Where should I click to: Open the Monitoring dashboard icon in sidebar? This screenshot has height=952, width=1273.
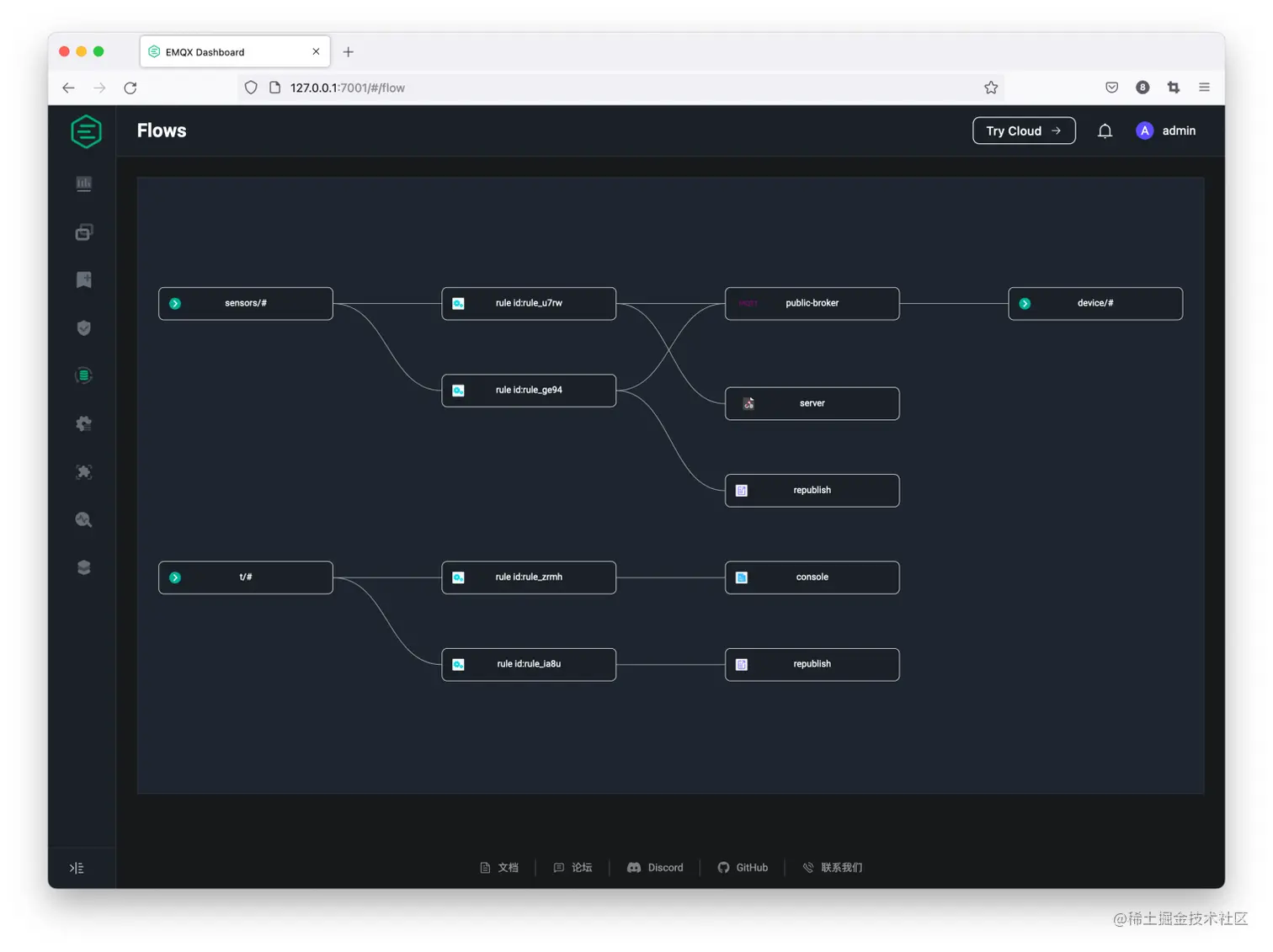(83, 183)
